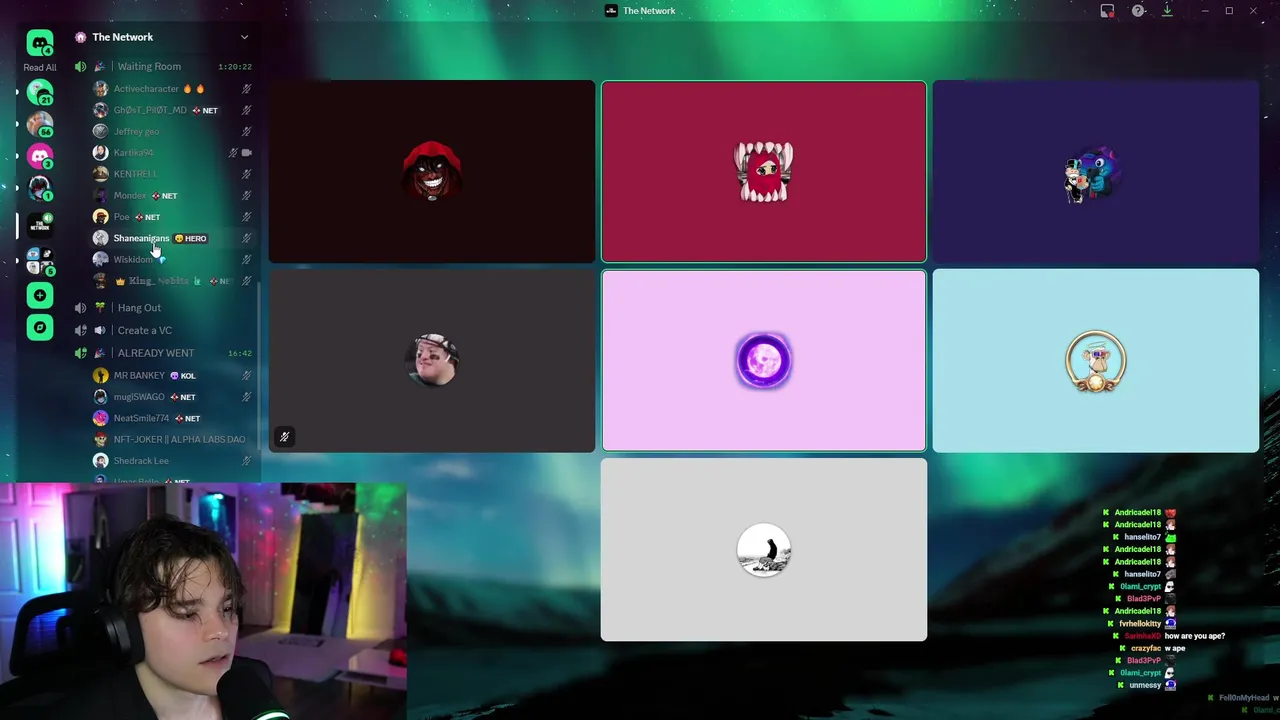Click muted mic icon beside MR BANKEY
The image size is (1280, 720).
(246, 375)
